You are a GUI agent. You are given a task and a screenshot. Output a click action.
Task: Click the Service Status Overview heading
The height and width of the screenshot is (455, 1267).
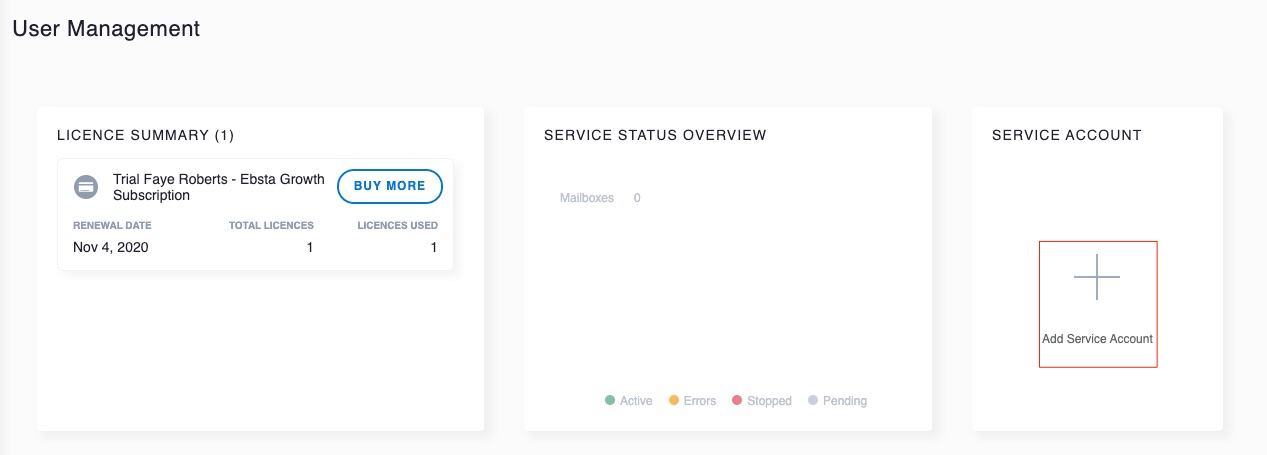655,135
